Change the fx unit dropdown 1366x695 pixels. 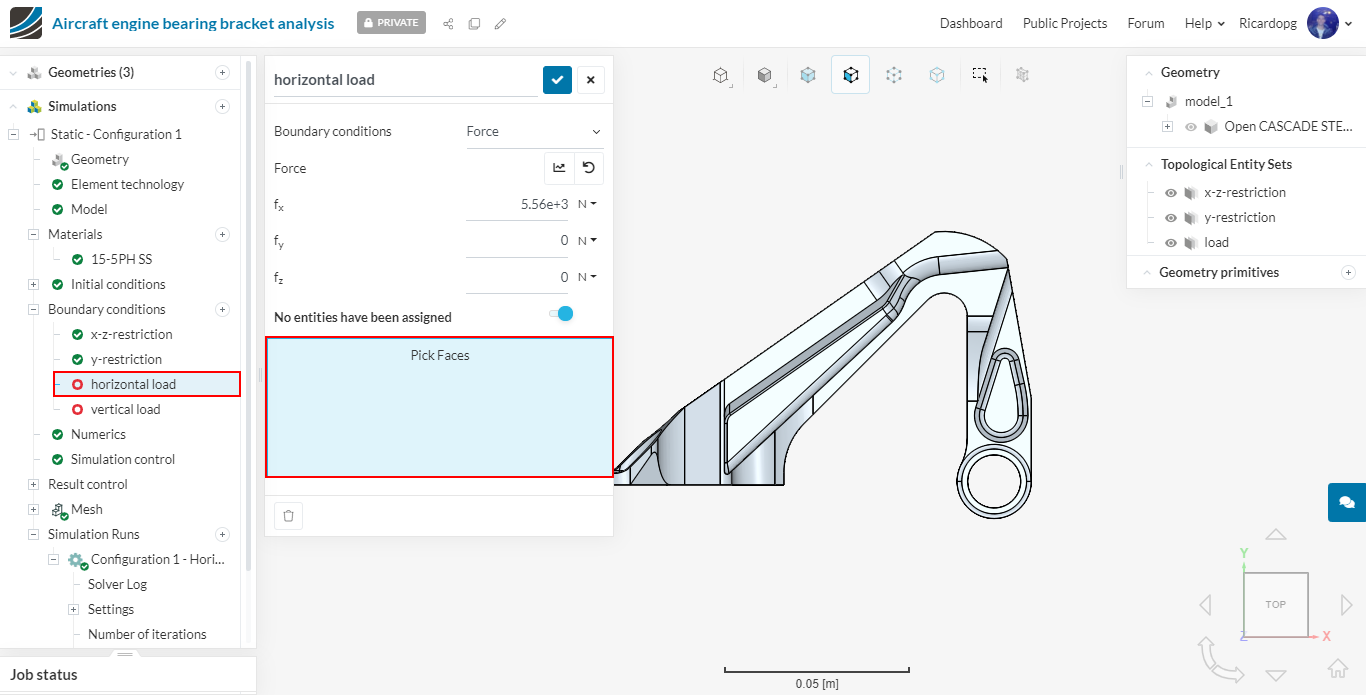pos(587,204)
